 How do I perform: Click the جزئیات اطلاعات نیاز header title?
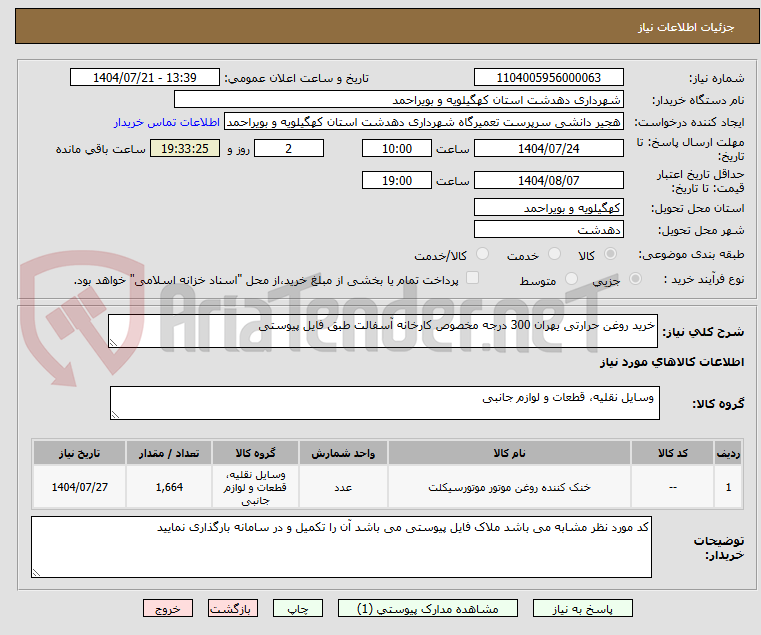point(686,27)
